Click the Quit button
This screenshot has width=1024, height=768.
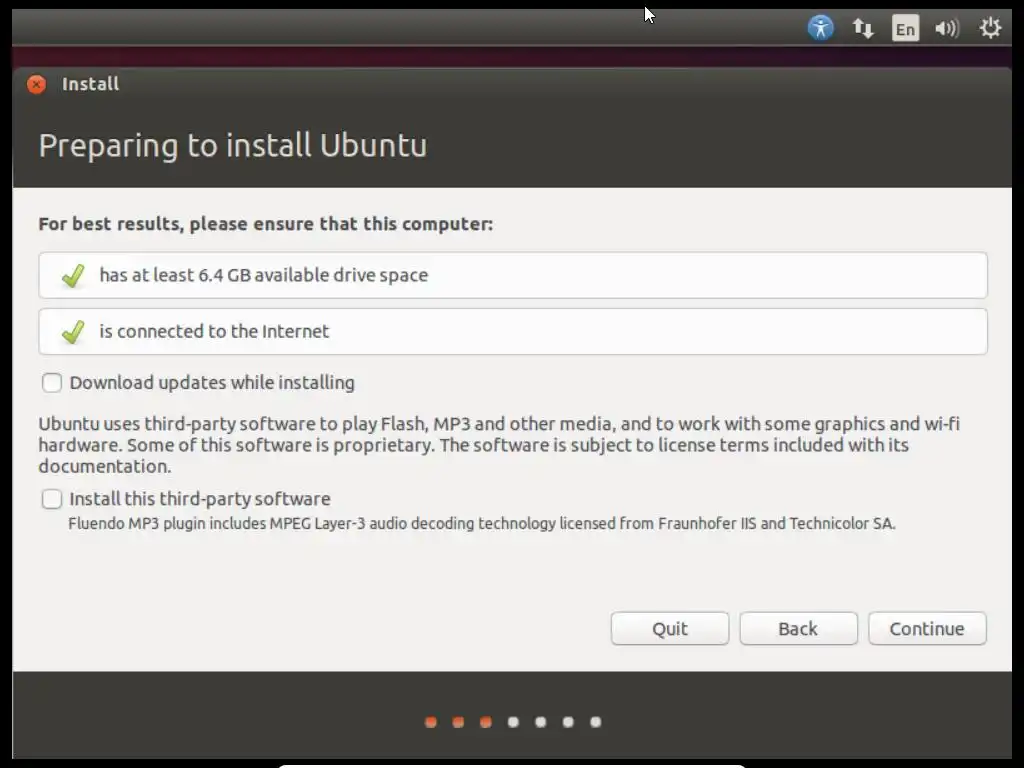point(670,628)
